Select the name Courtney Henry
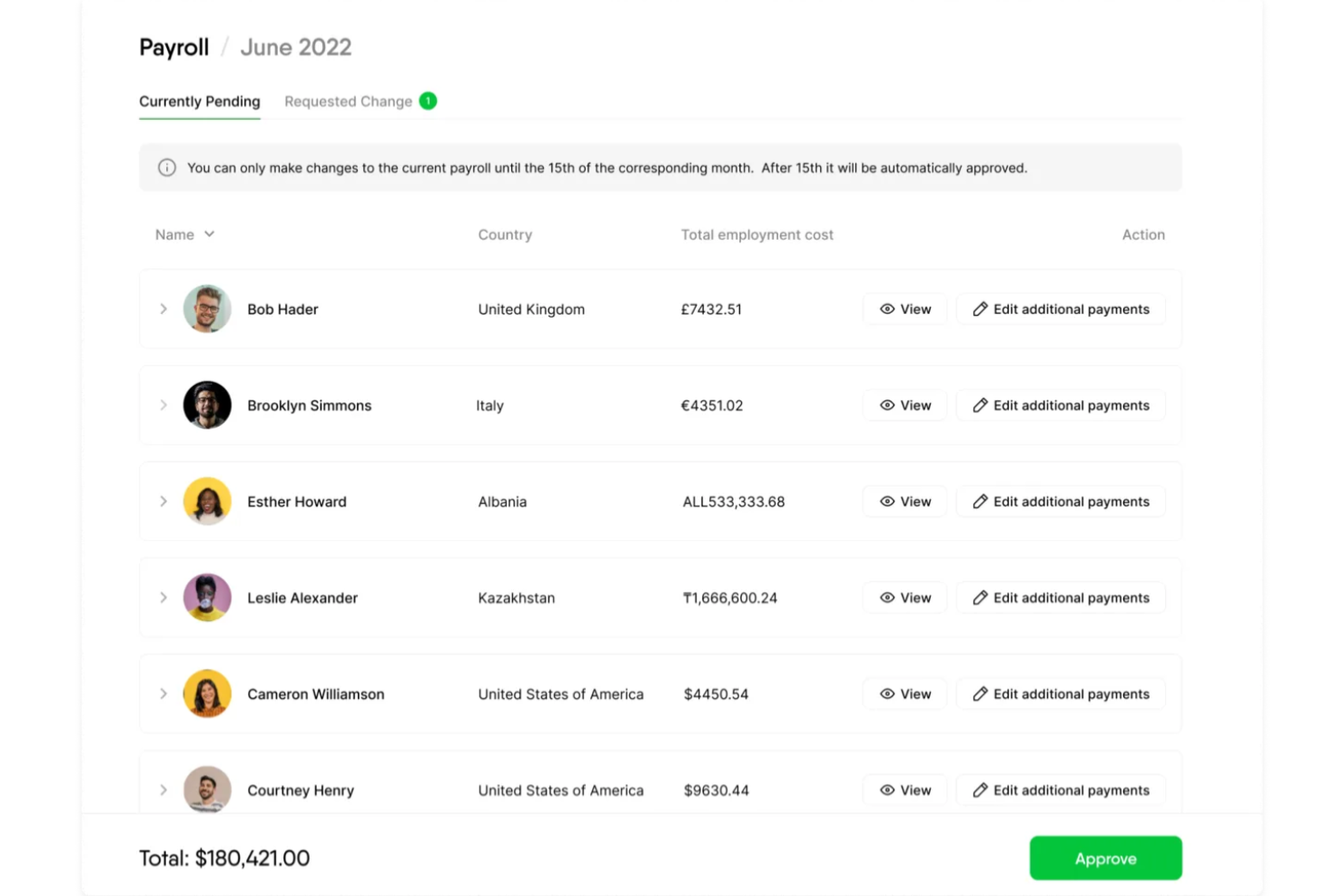Image resolution: width=1344 pixels, height=896 pixels. coord(301,791)
